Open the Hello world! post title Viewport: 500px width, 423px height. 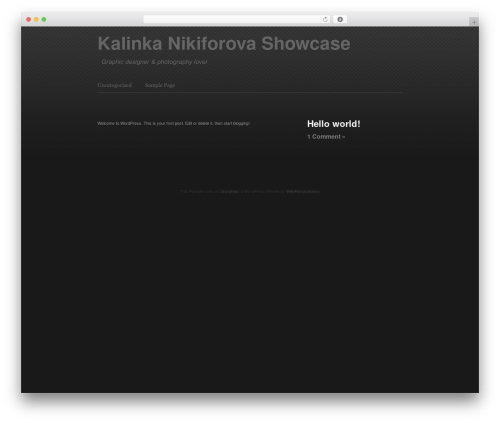(334, 124)
